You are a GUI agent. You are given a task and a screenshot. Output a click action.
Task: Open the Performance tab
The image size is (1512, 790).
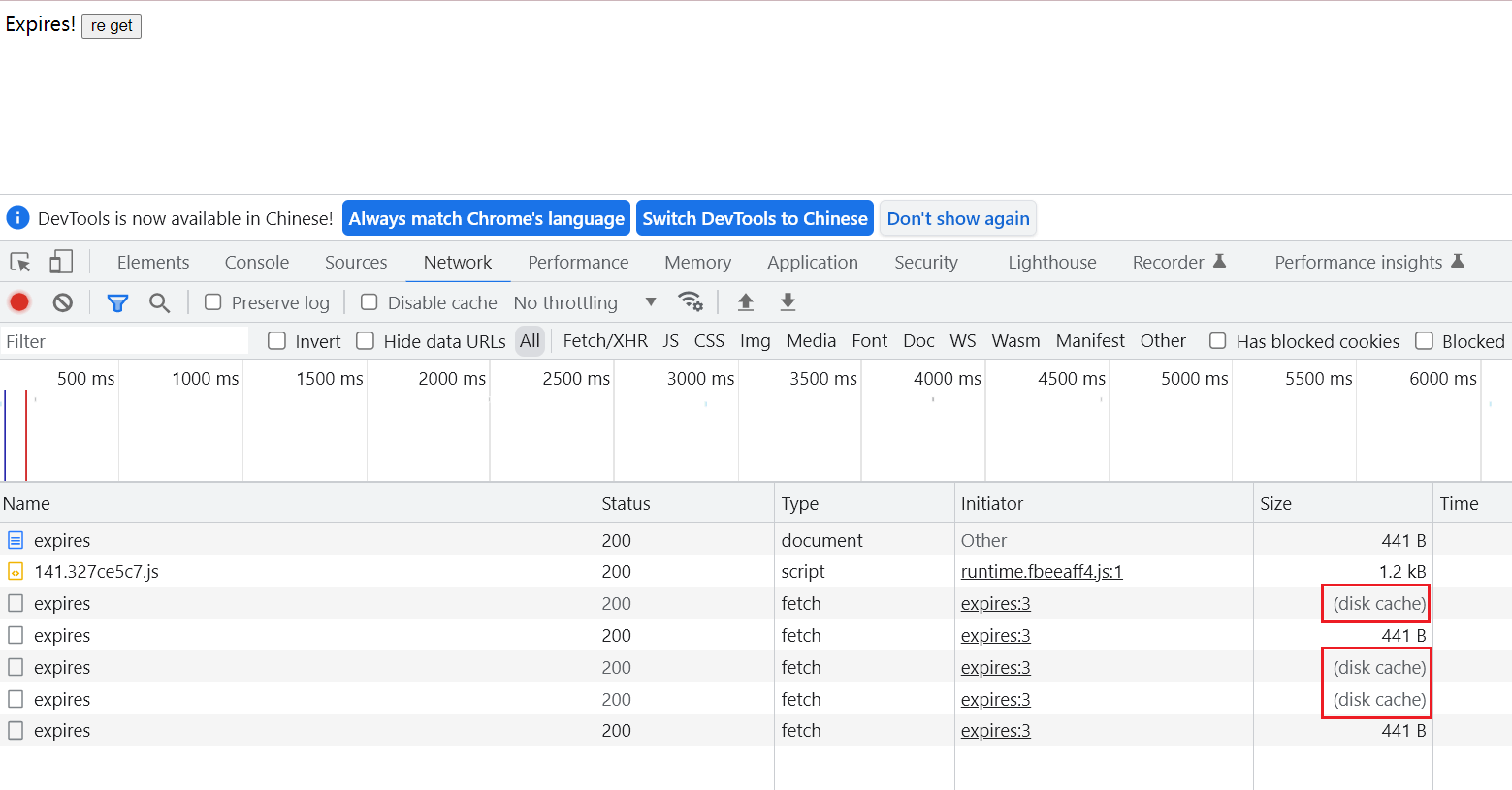tap(578, 262)
